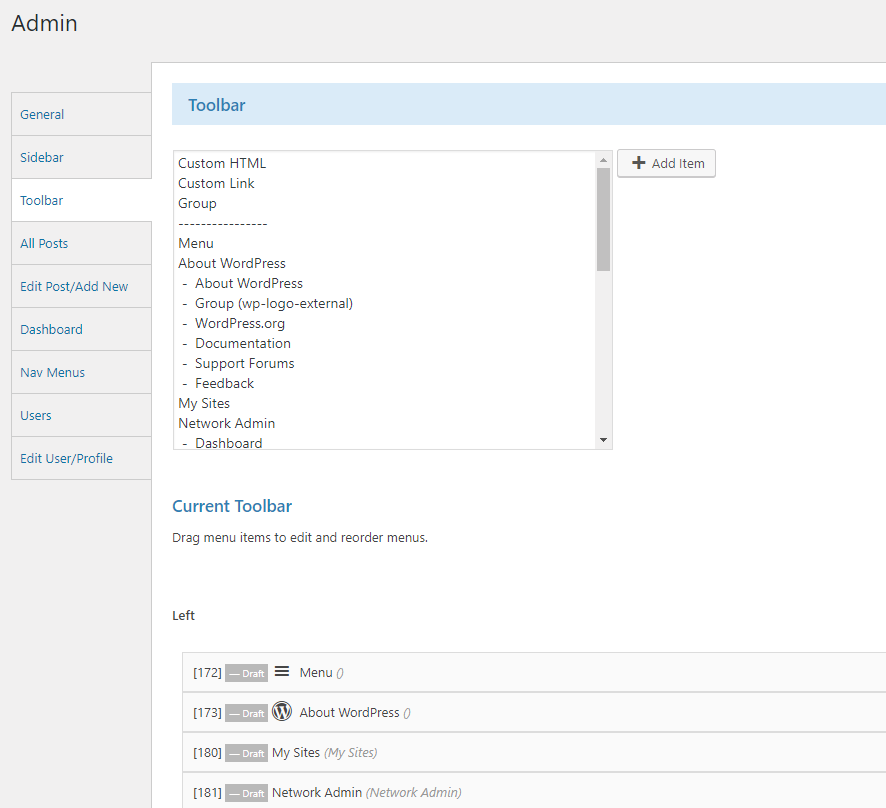886x808 pixels.
Task: Select Custom HTML in the item list
Action: pos(222,163)
